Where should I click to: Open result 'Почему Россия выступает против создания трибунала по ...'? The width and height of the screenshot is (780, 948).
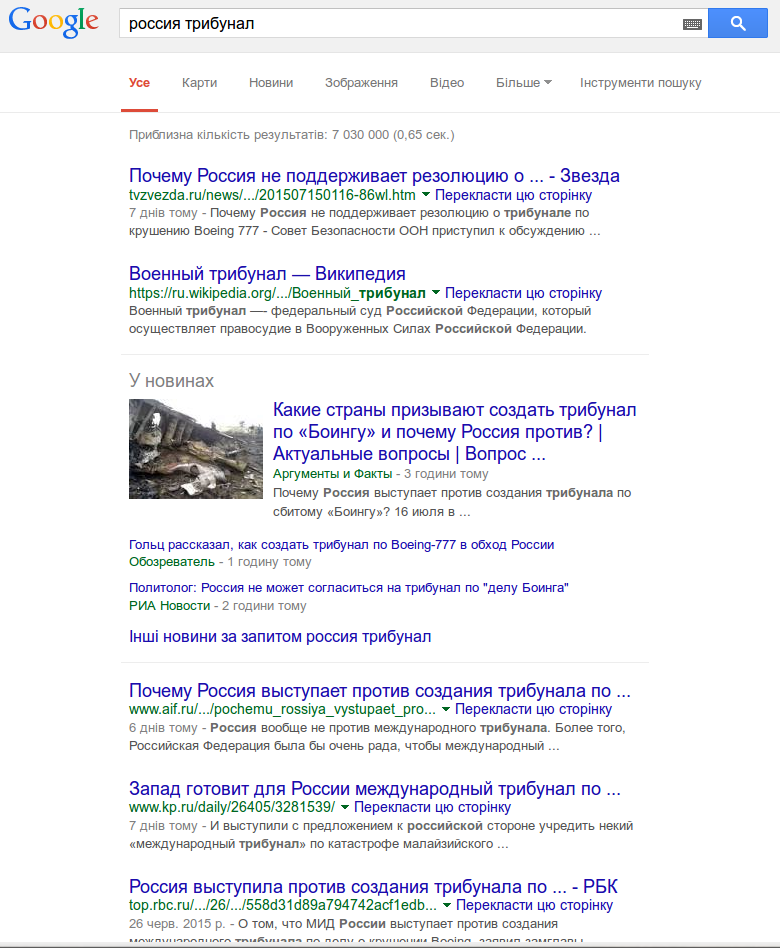tap(380, 690)
